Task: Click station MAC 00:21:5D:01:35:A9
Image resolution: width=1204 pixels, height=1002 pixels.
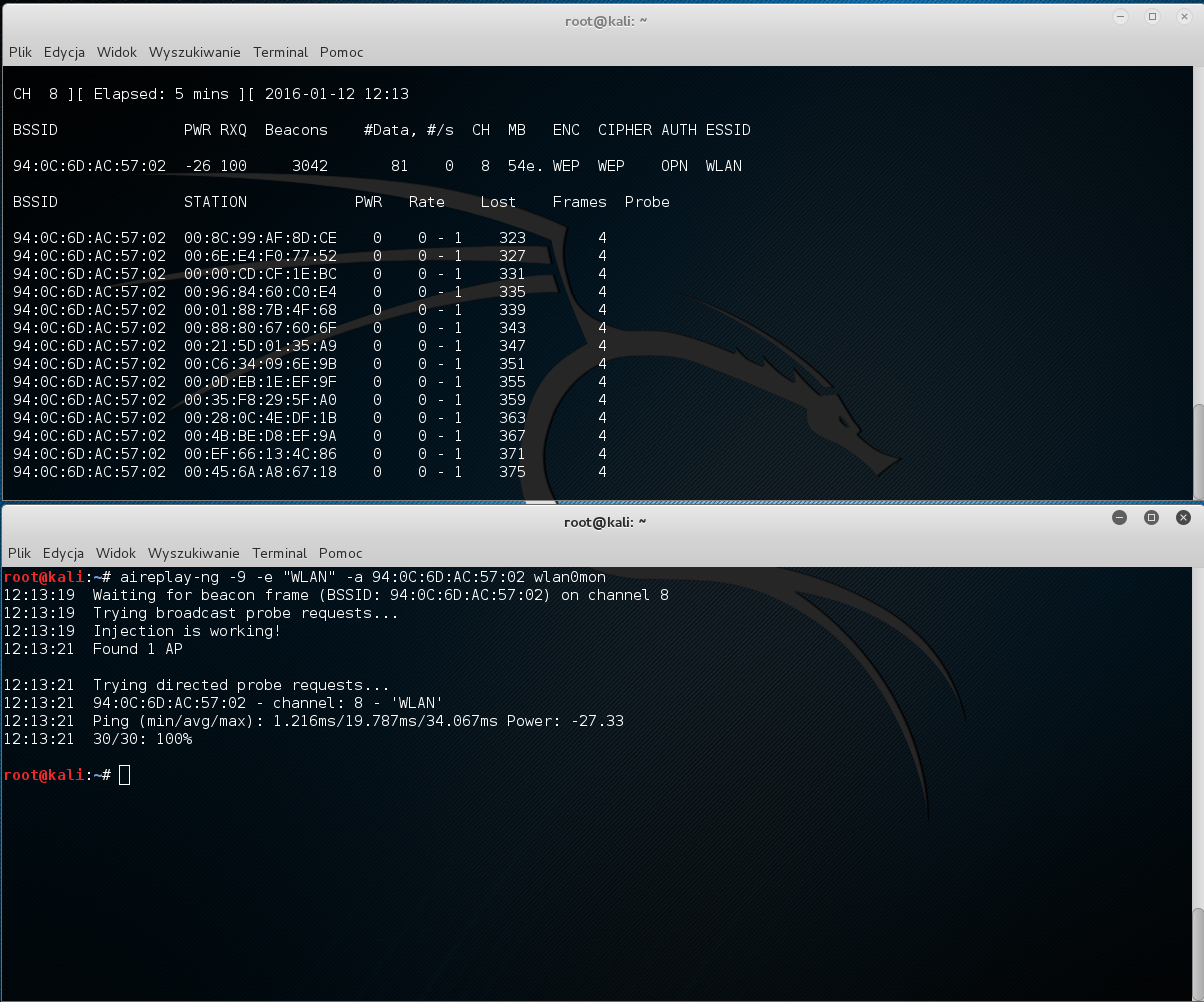Action: click(x=260, y=346)
